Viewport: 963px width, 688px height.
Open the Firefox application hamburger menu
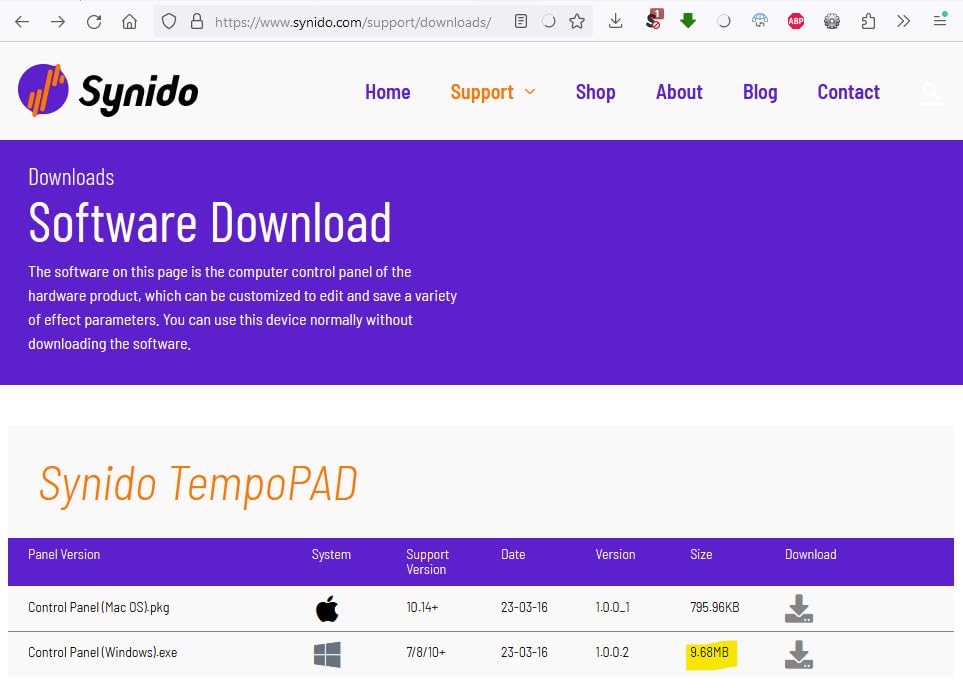[939, 21]
